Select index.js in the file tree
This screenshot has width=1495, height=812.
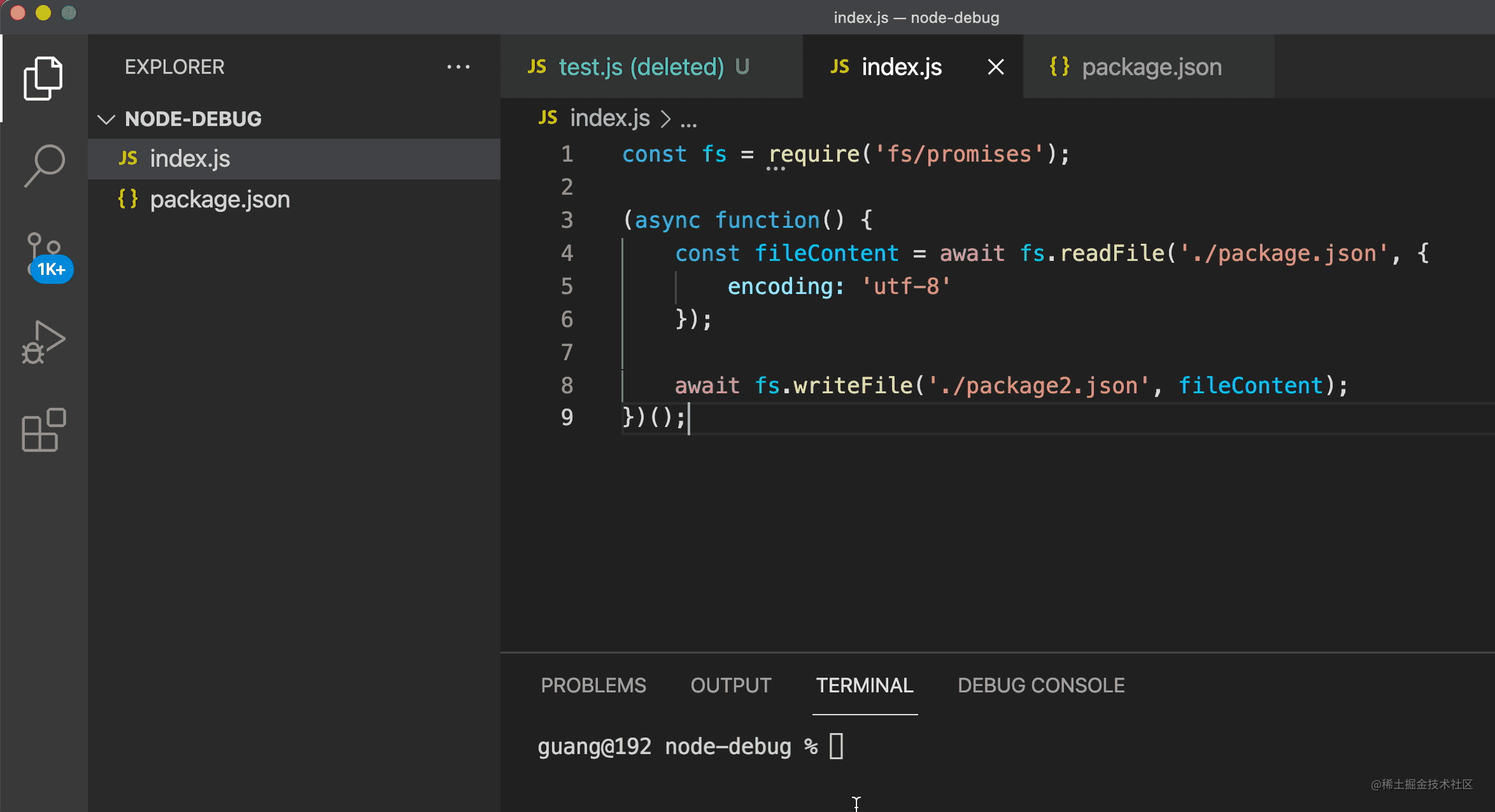(x=190, y=158)
